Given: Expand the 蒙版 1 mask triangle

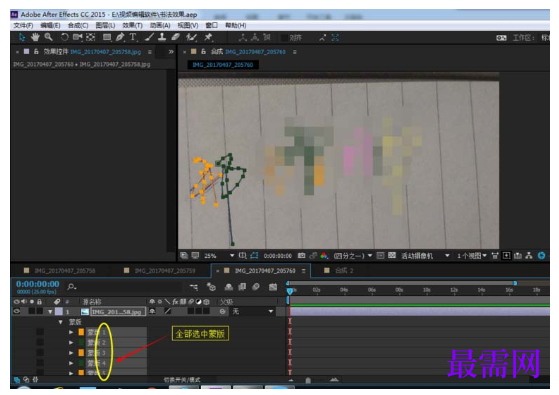Looking at the screenshot, I should (x=71, y=332).
